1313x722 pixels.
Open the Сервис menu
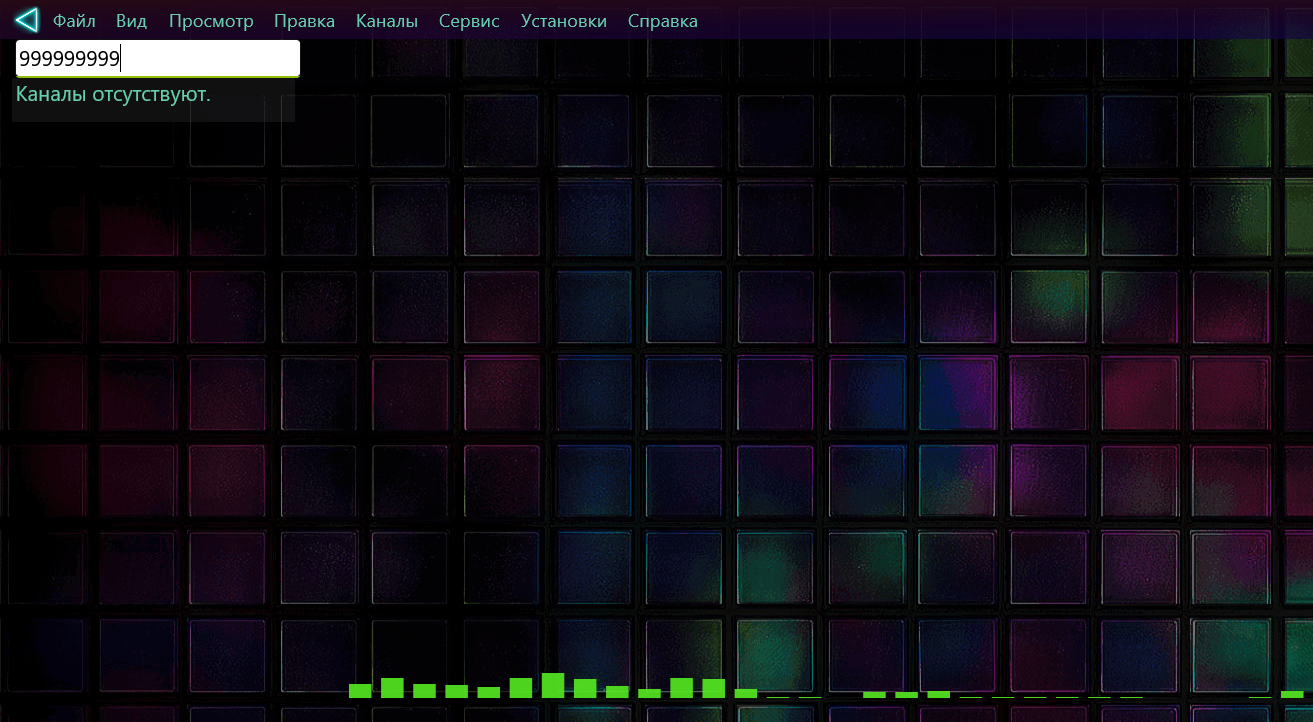click(x=469, y=21)
